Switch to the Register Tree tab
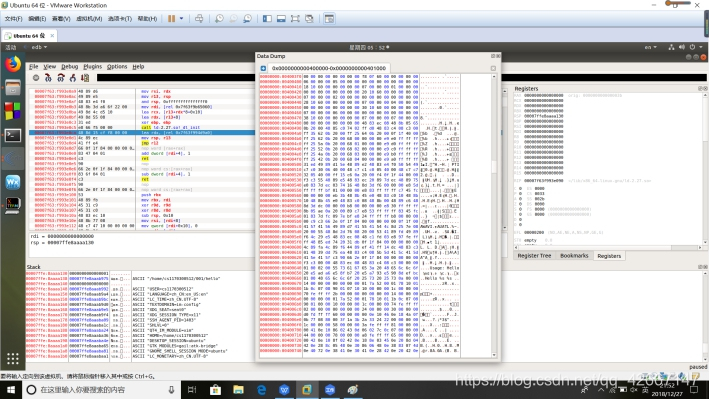The image size is (709, 399). (x=534, y=256)
